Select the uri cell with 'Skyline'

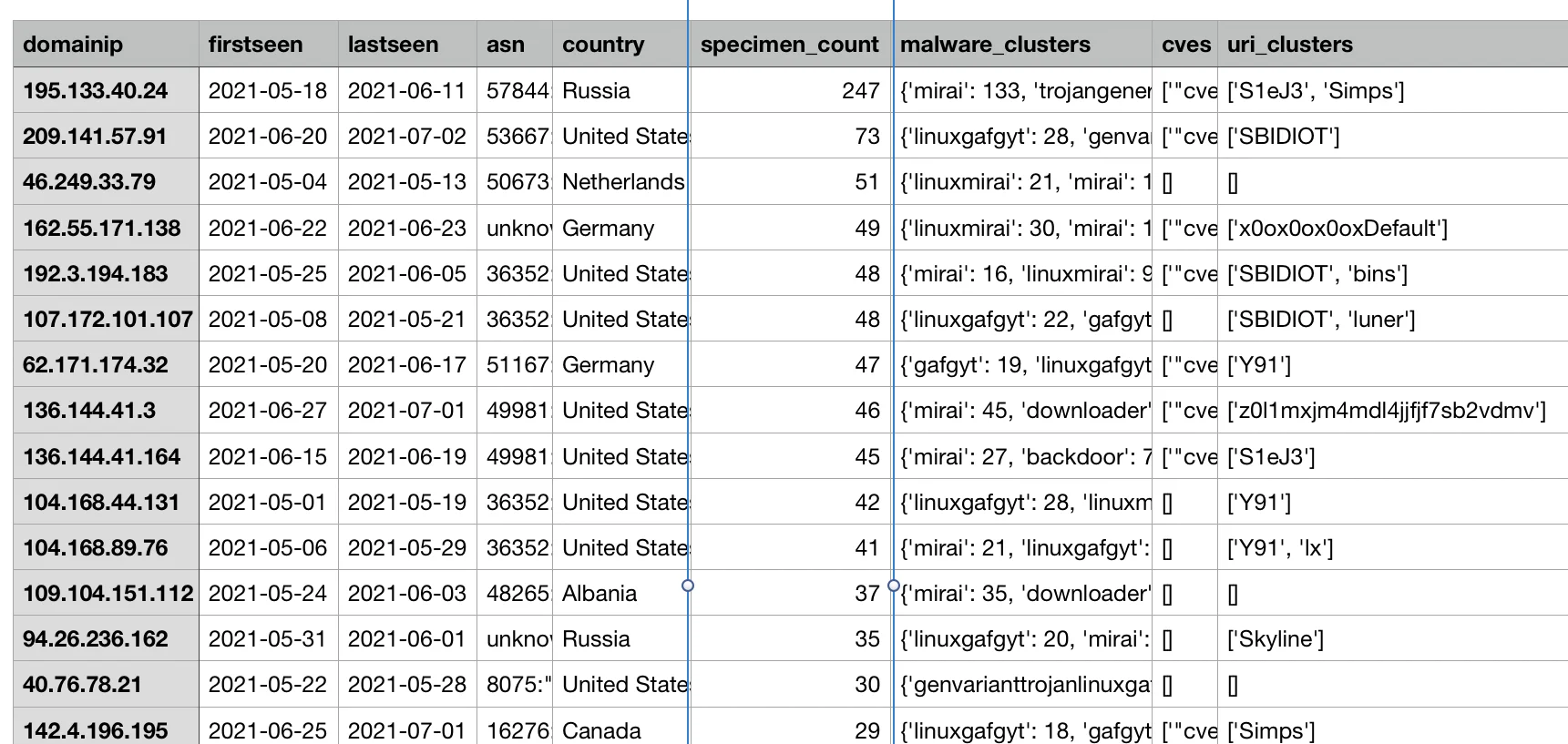(1392, 638)
